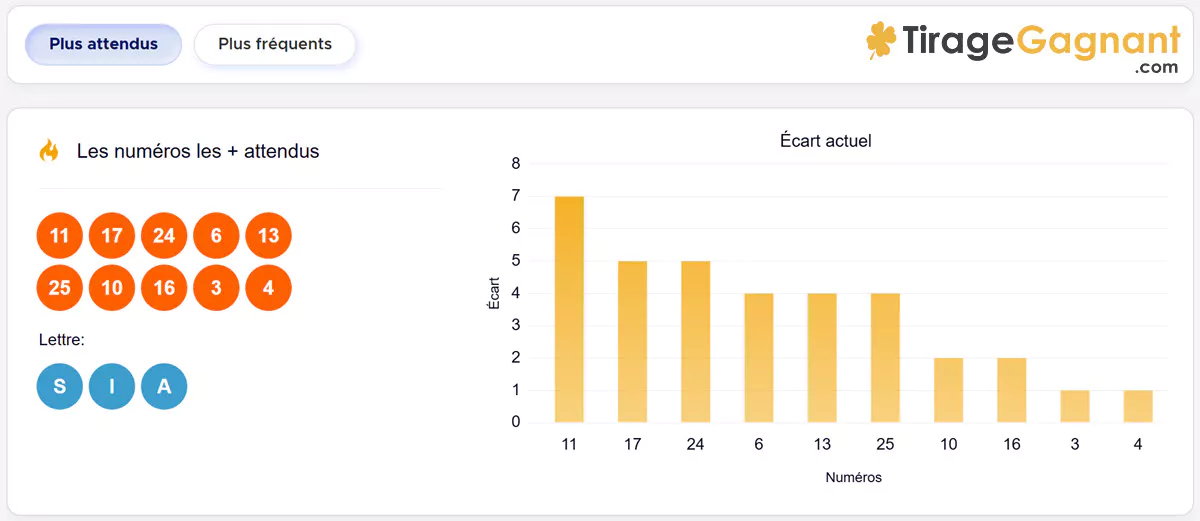
Task: Open the Plus fréquents tab
Action: 274,45
